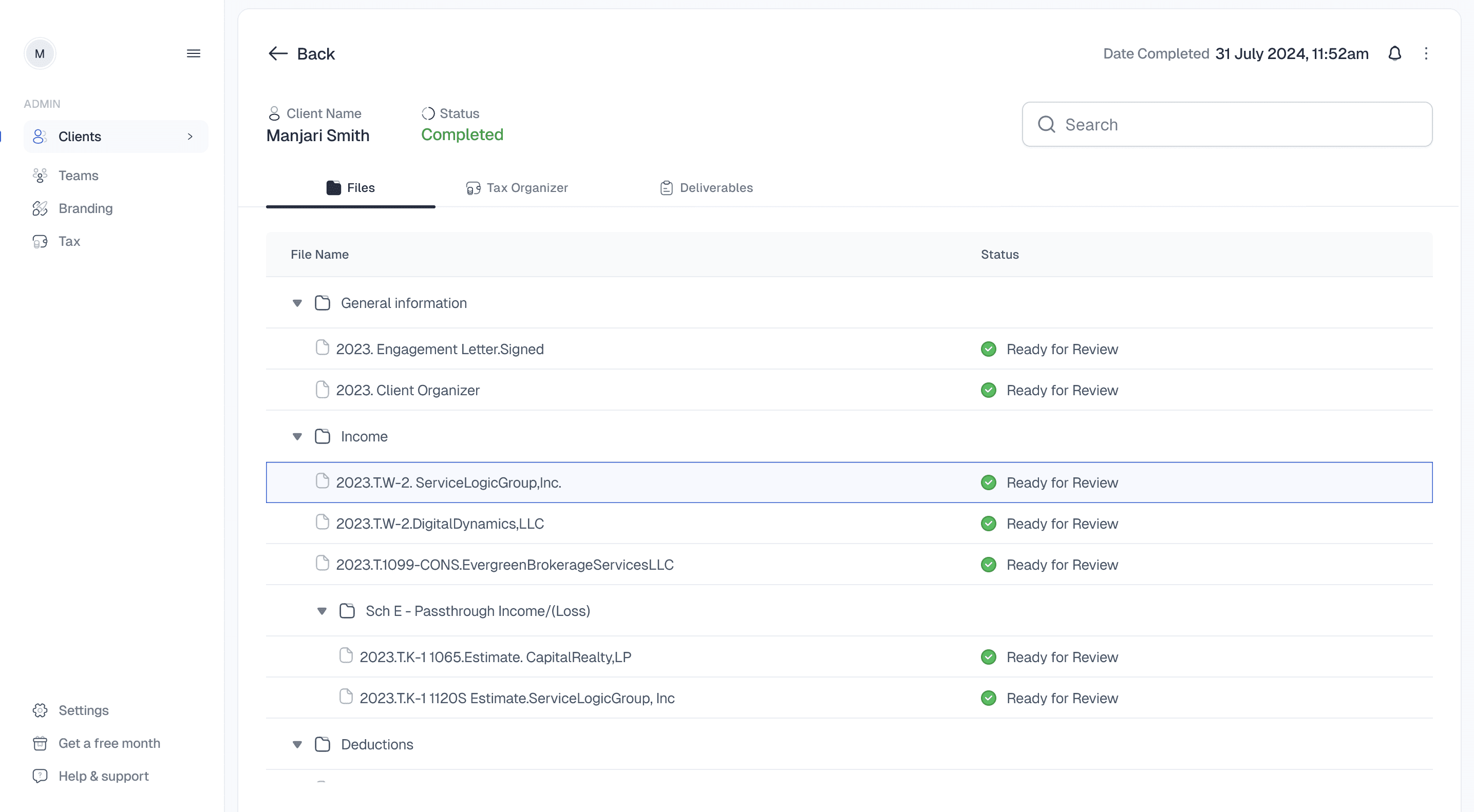
Task: Open Branding in the sidebar
Action: click(x=85, y=208)
